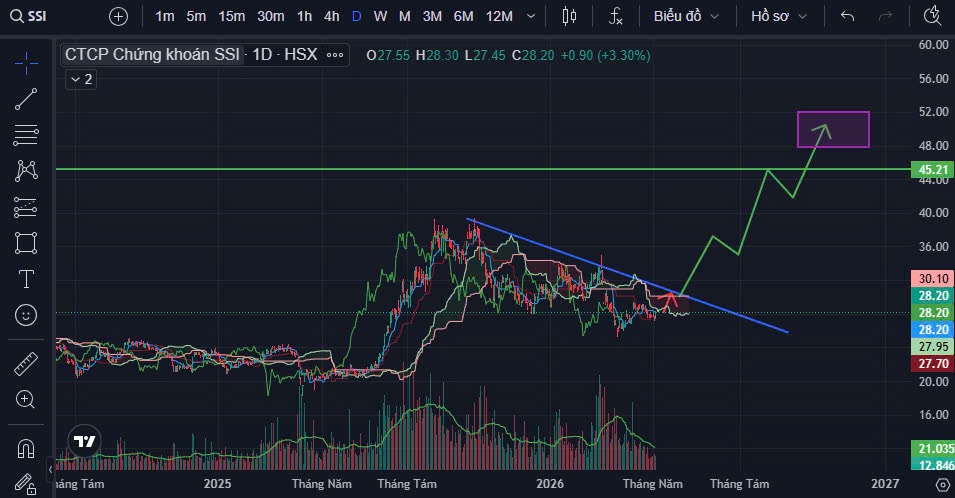The width and height of the screenshot is (955, 498).
Task: Open the Hồ sơ dropdown
Action: pos(778,16)
